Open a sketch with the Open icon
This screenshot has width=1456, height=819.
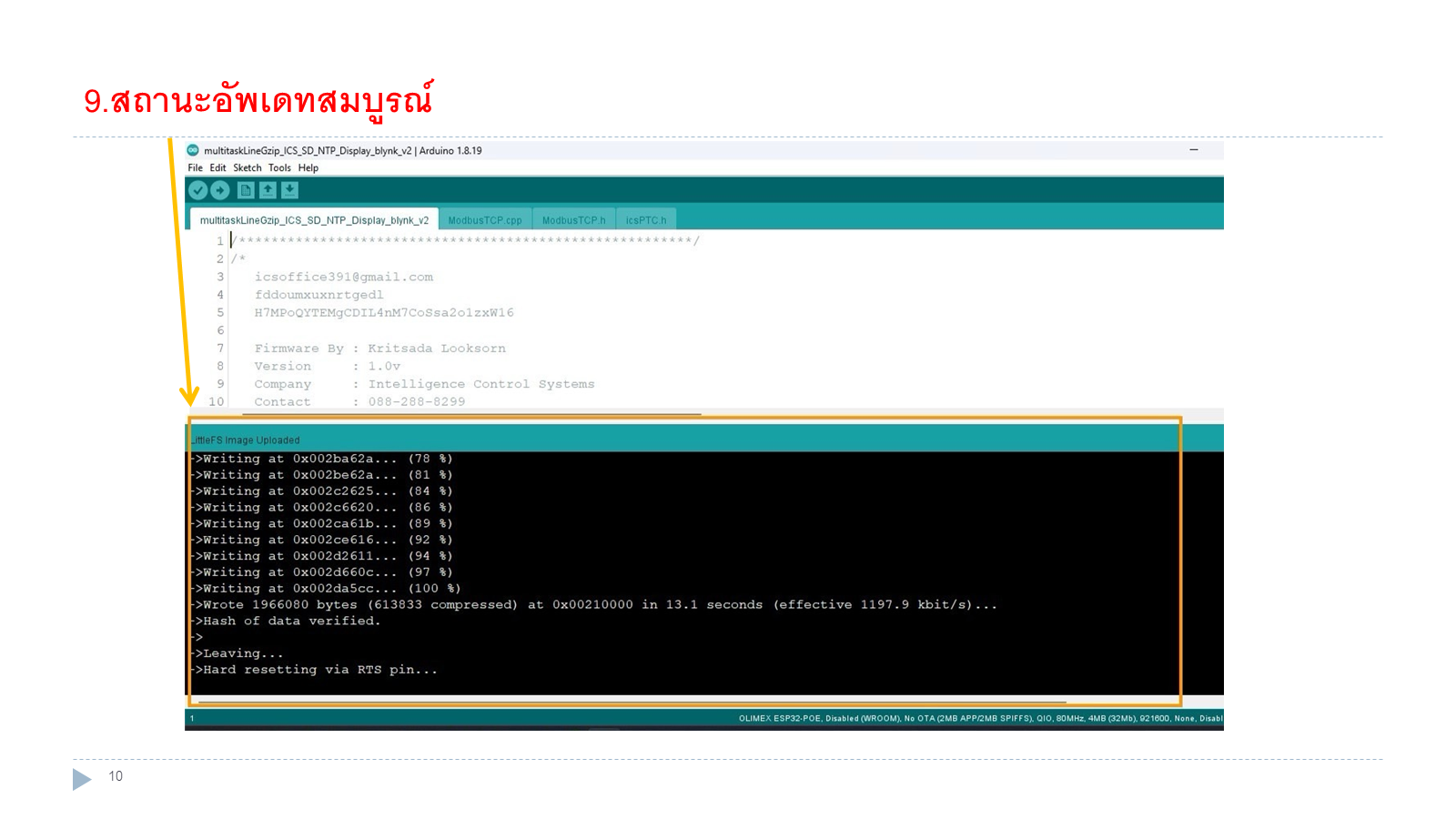(x=268, y=190)
